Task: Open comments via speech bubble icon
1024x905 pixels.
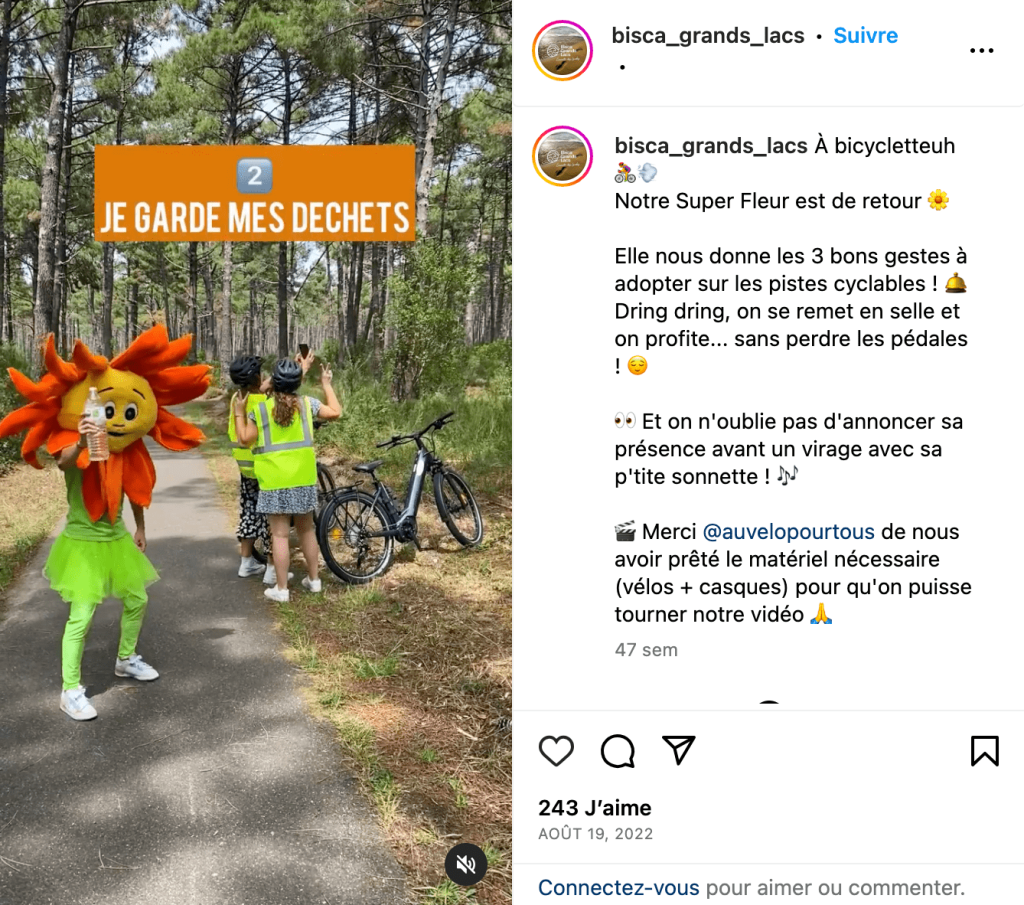Action: tap(618, 750)
